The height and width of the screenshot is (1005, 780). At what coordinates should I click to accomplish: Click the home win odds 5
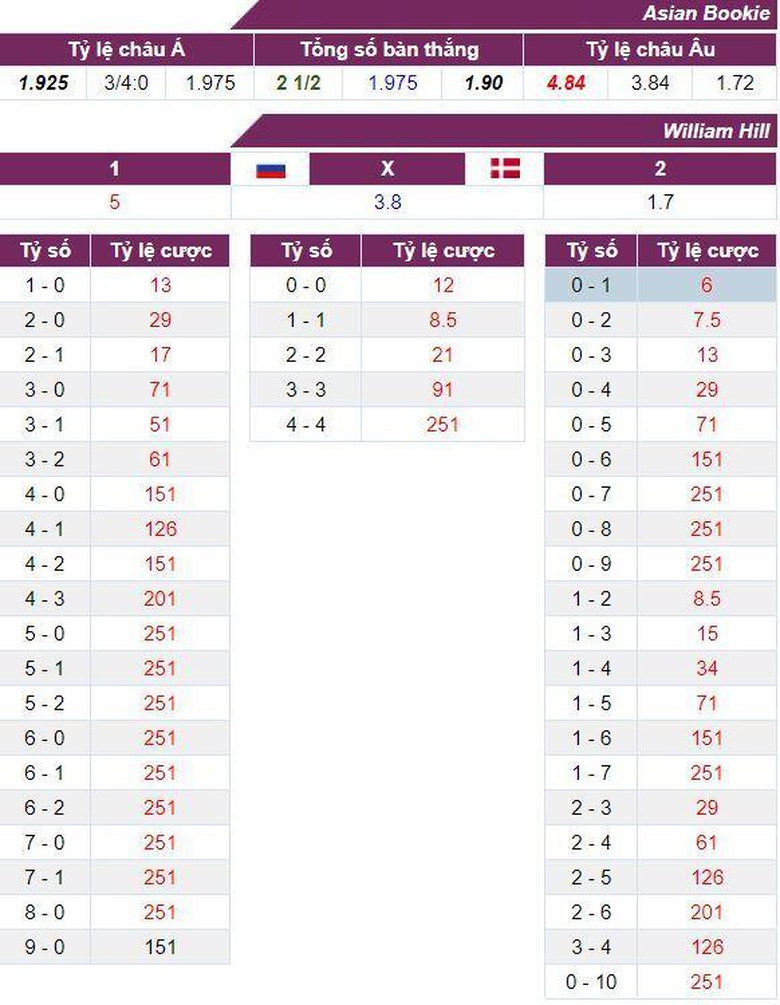tap(115, 202)
